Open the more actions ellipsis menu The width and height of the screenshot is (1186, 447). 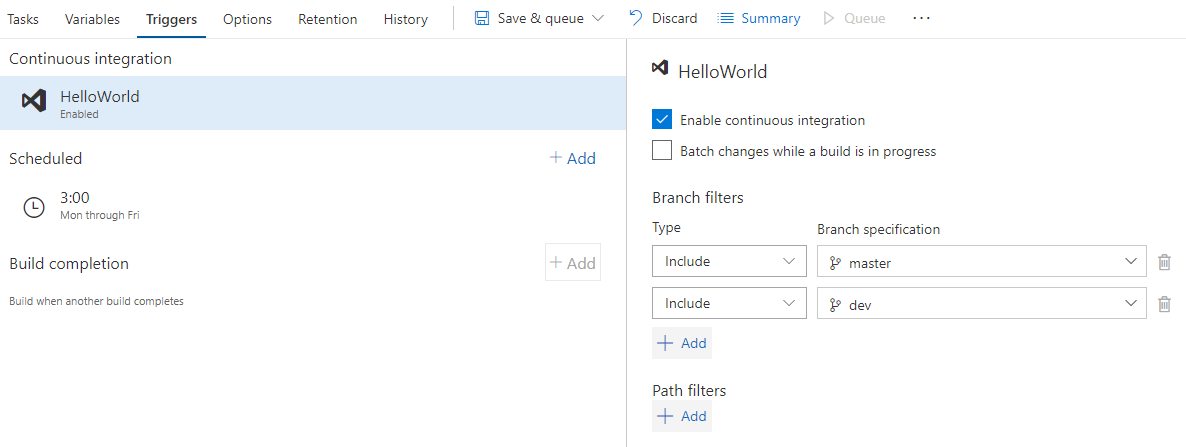[921, 19]
